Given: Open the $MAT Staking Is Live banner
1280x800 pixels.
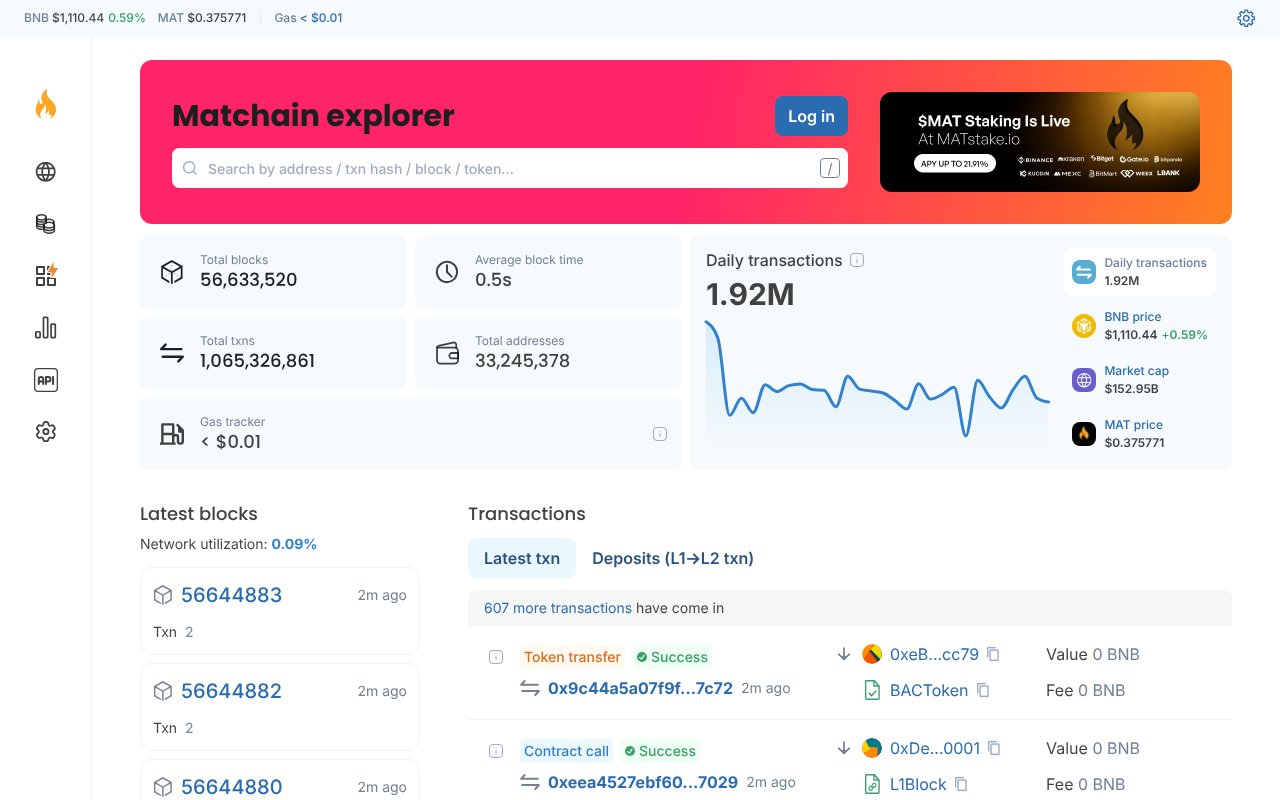Looking at the screenshot, I should [x=1040, y=141].
